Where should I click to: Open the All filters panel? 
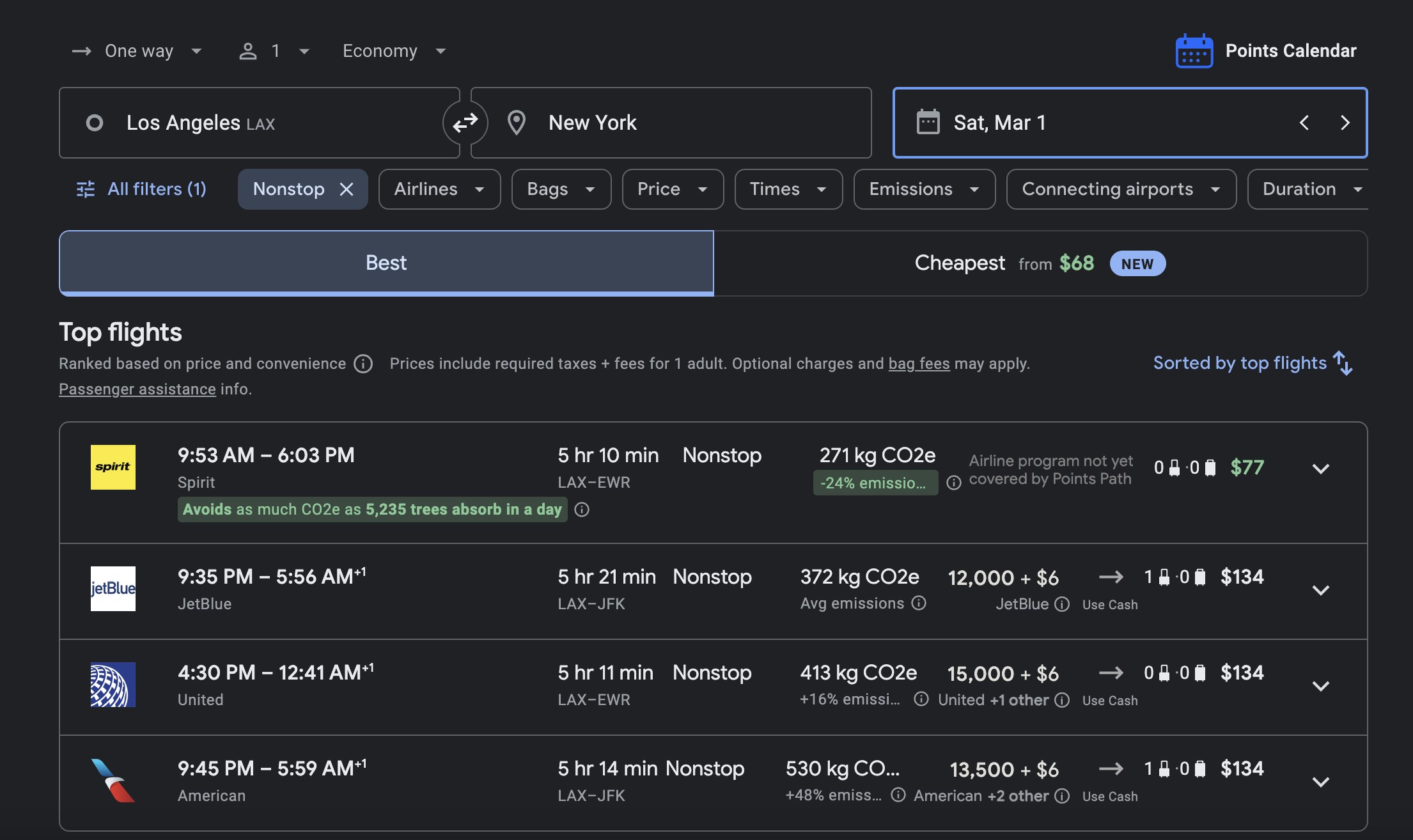click(x=141, y=189)
